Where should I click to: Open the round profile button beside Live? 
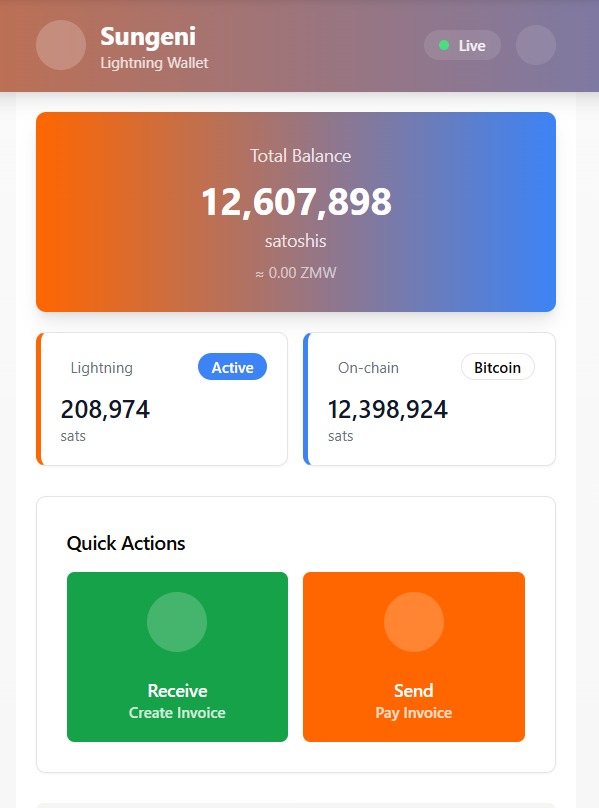point(536,45)
